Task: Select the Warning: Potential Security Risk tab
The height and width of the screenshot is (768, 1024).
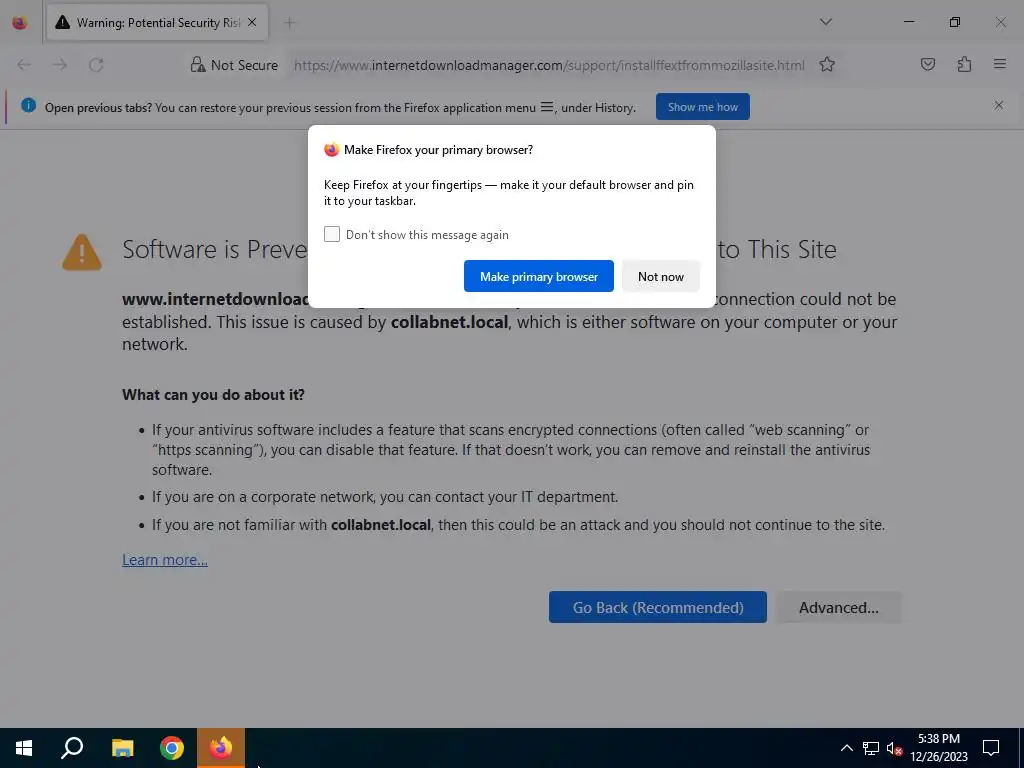Action: coord(157,22)
